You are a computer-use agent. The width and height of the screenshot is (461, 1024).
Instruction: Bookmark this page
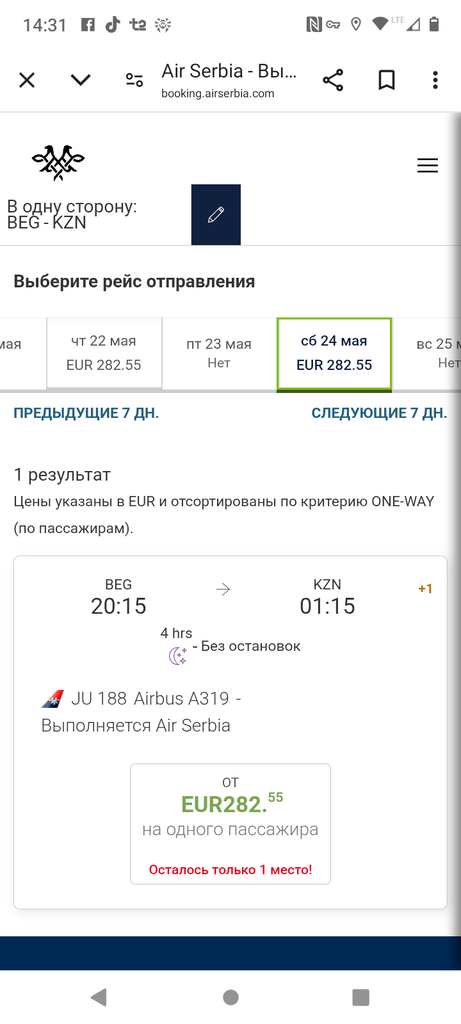pyautogui.click(x=387, y=80)
